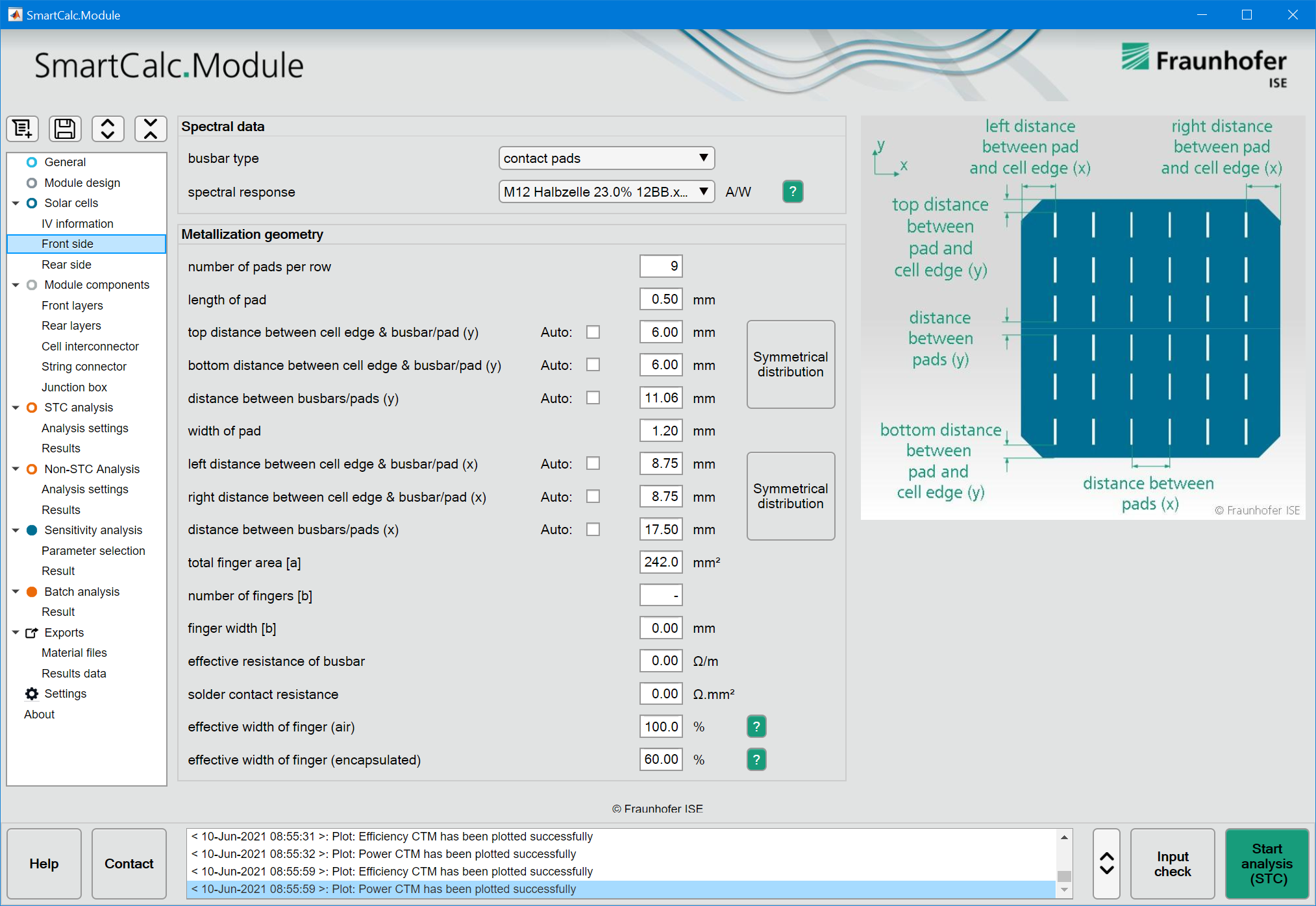Collapse the Module components tree node

[16, 285]
